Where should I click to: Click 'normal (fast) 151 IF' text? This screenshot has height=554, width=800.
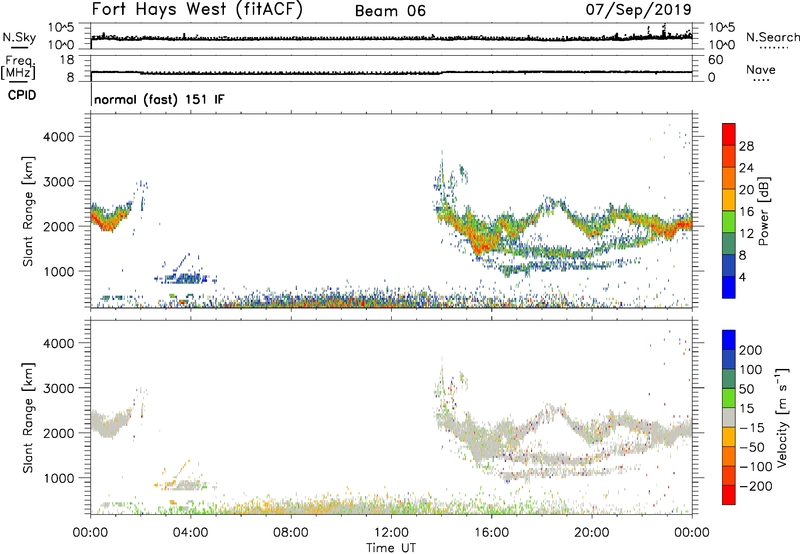tap(159, 99)
